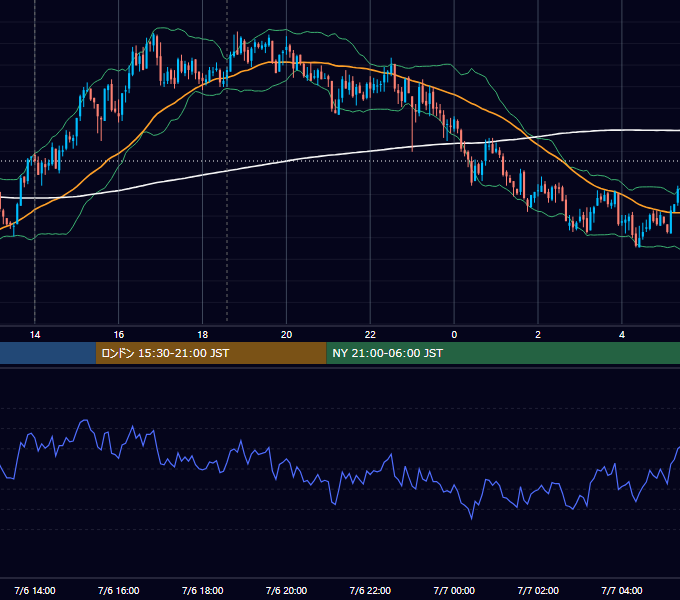Click the 14 hour axis label
This screenshot has width=680, height=600.
(35, 335)
